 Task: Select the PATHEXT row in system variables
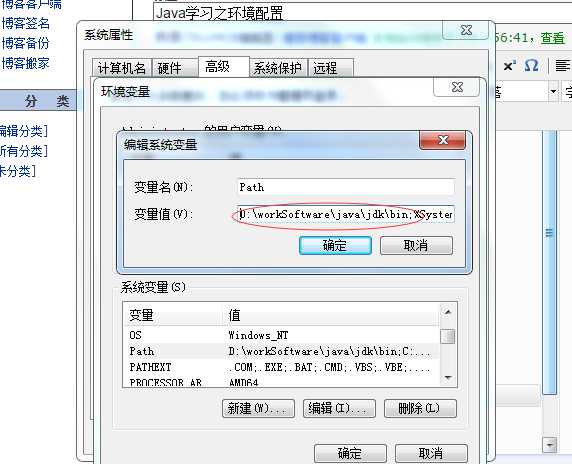[x=281, y=367]
